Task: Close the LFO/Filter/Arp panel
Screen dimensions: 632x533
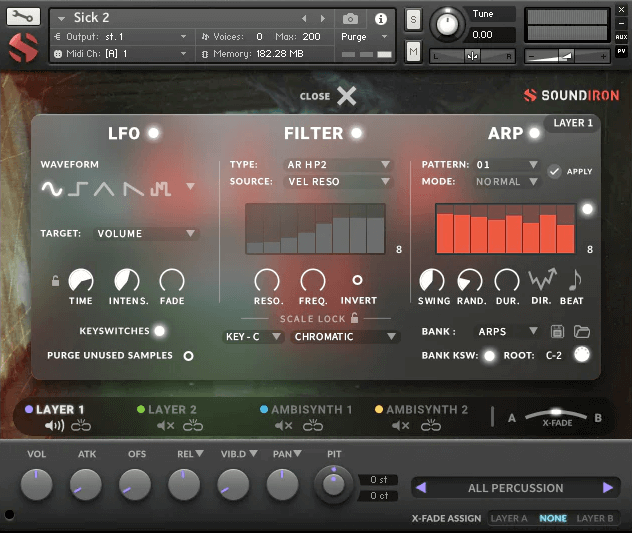Action: (x=346, y=96)
